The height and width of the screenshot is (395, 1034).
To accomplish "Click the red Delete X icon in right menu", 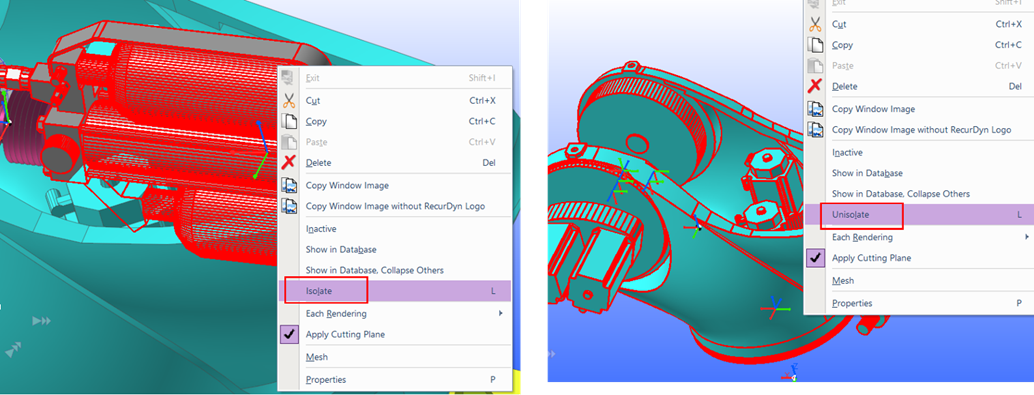I will (x=816, y=86).
